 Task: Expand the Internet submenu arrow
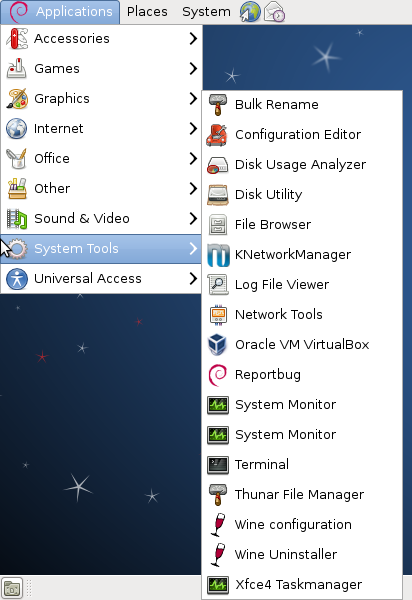click(x=193, y=129)
